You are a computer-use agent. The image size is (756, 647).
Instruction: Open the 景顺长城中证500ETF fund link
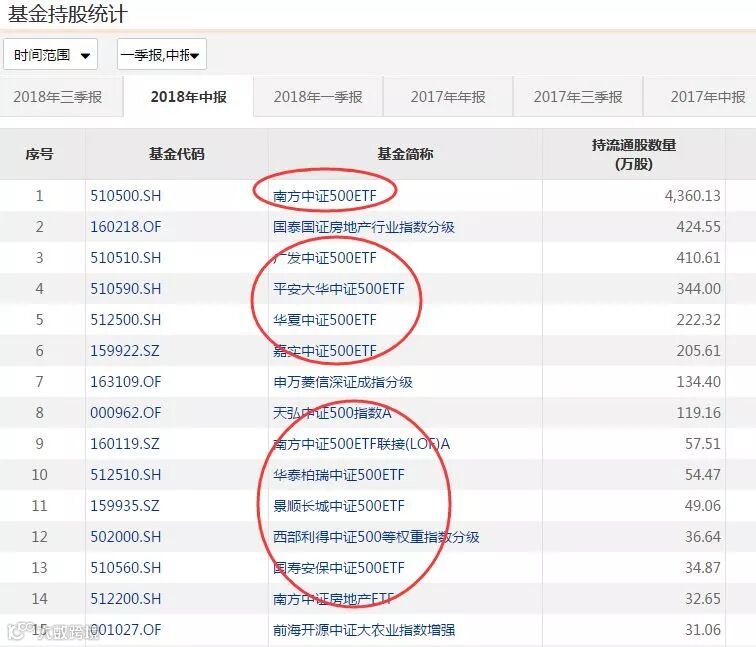338,505
